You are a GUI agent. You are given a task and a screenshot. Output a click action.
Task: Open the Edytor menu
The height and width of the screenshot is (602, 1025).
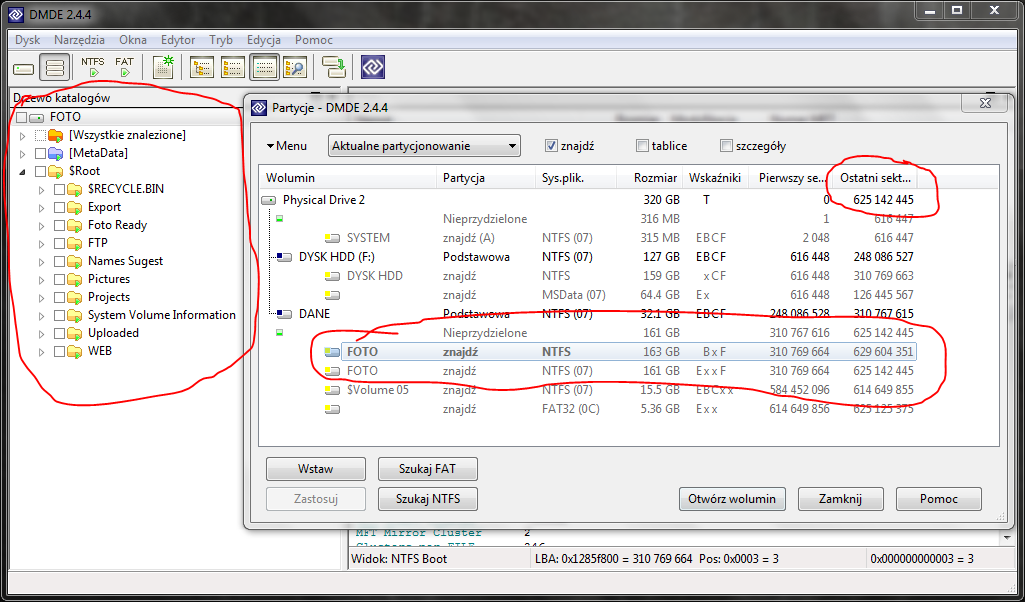[x=178, y=40]
